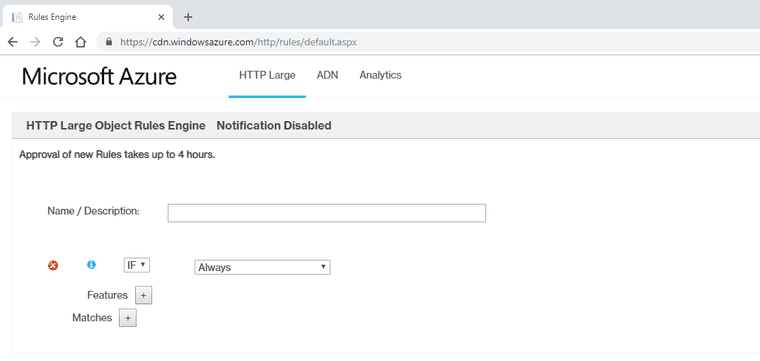The height and width of the screenshot is (361, 760).
Task: Click the Microsoft Azure logo
Action: (99, 77)
